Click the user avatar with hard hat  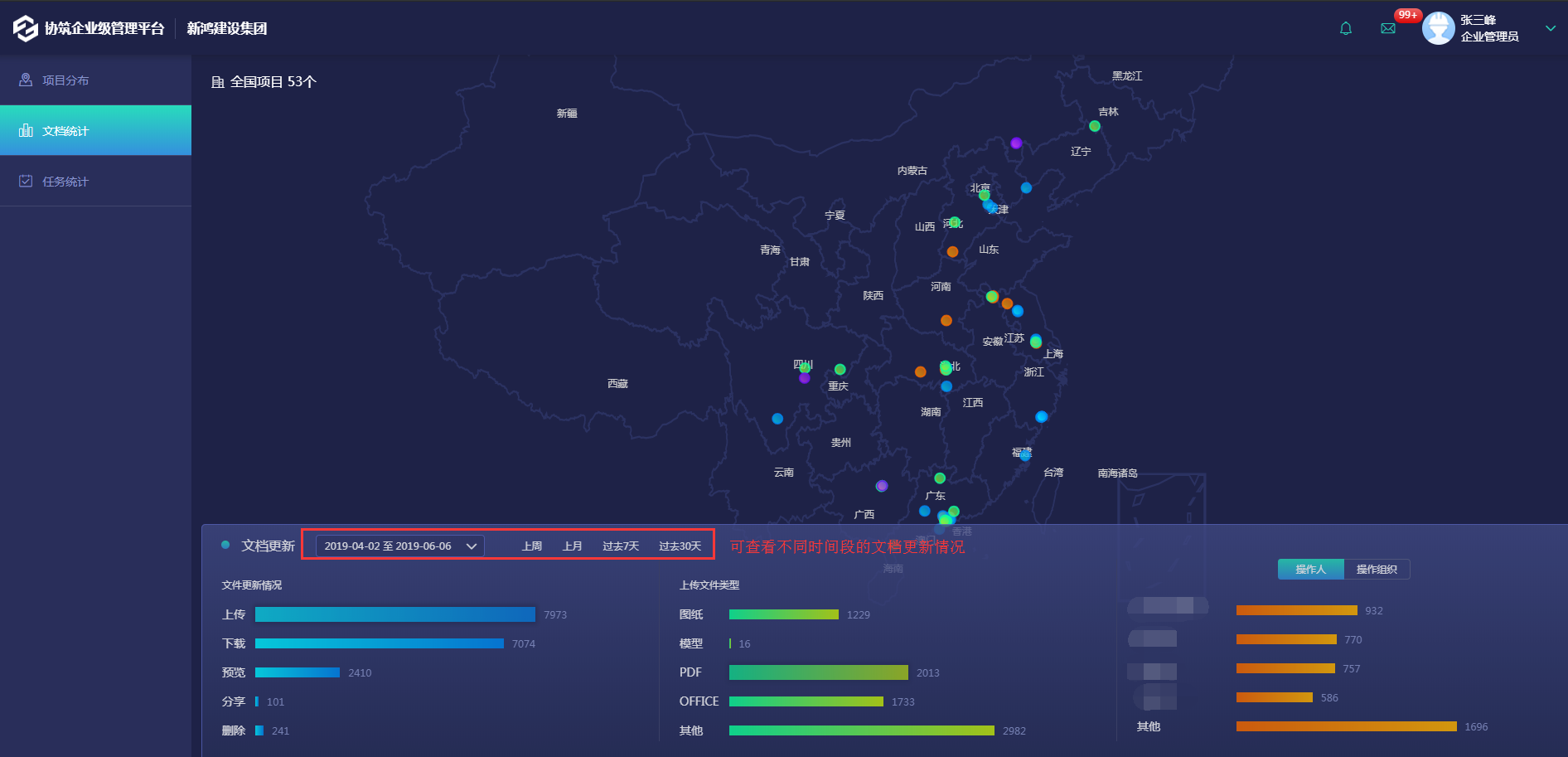(x=1438, y=28)
